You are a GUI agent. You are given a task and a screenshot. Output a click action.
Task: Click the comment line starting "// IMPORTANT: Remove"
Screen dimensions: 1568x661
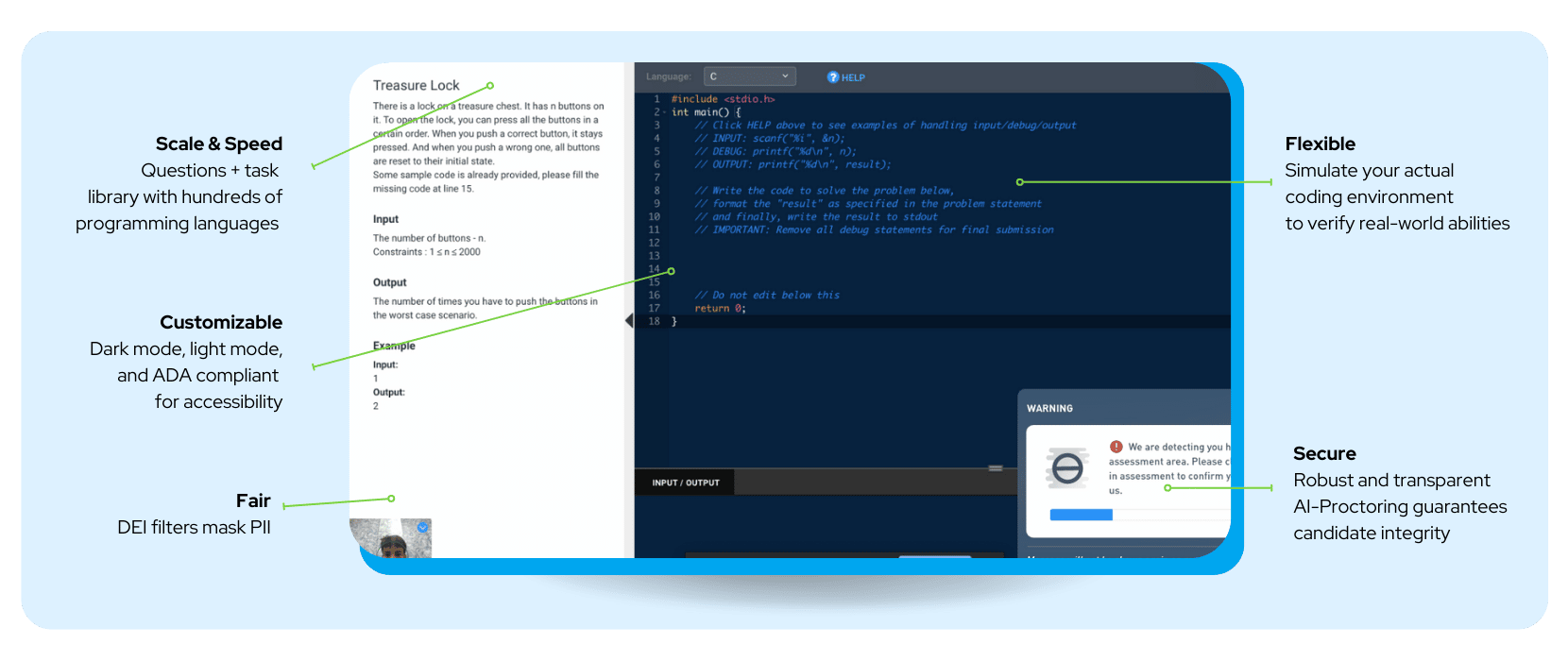tap(874, 230)
